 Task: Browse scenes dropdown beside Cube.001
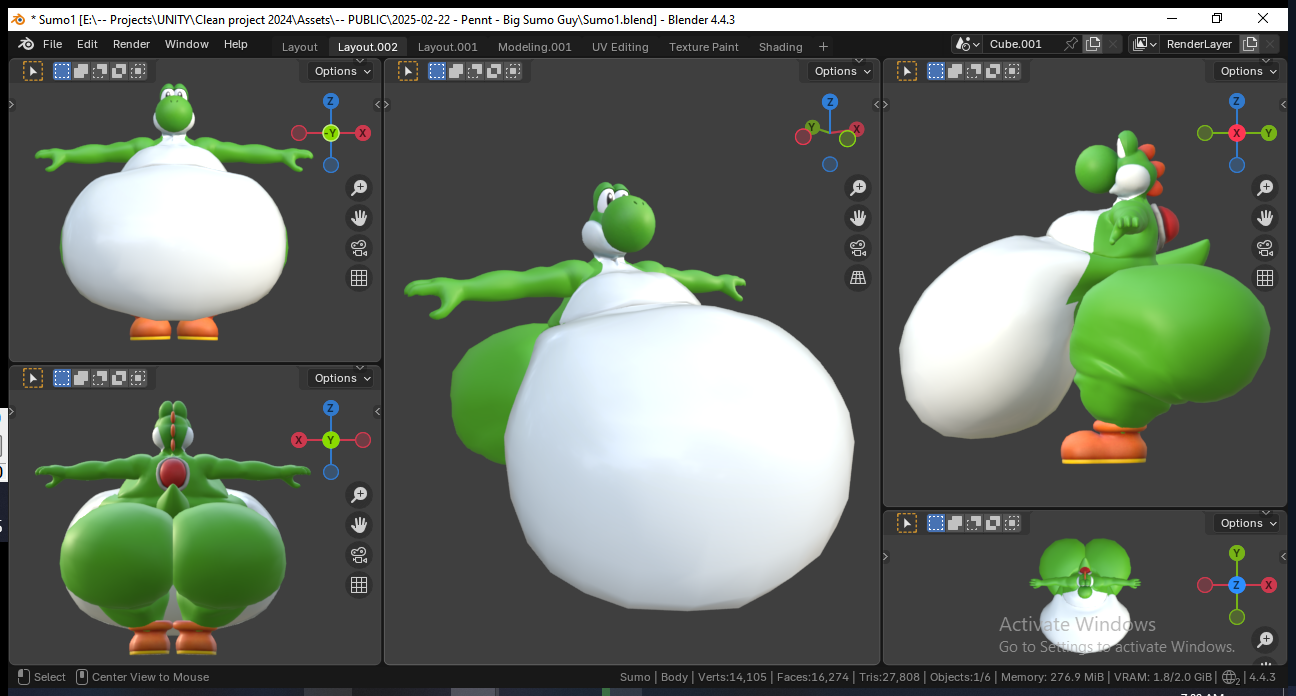(967, 44)
